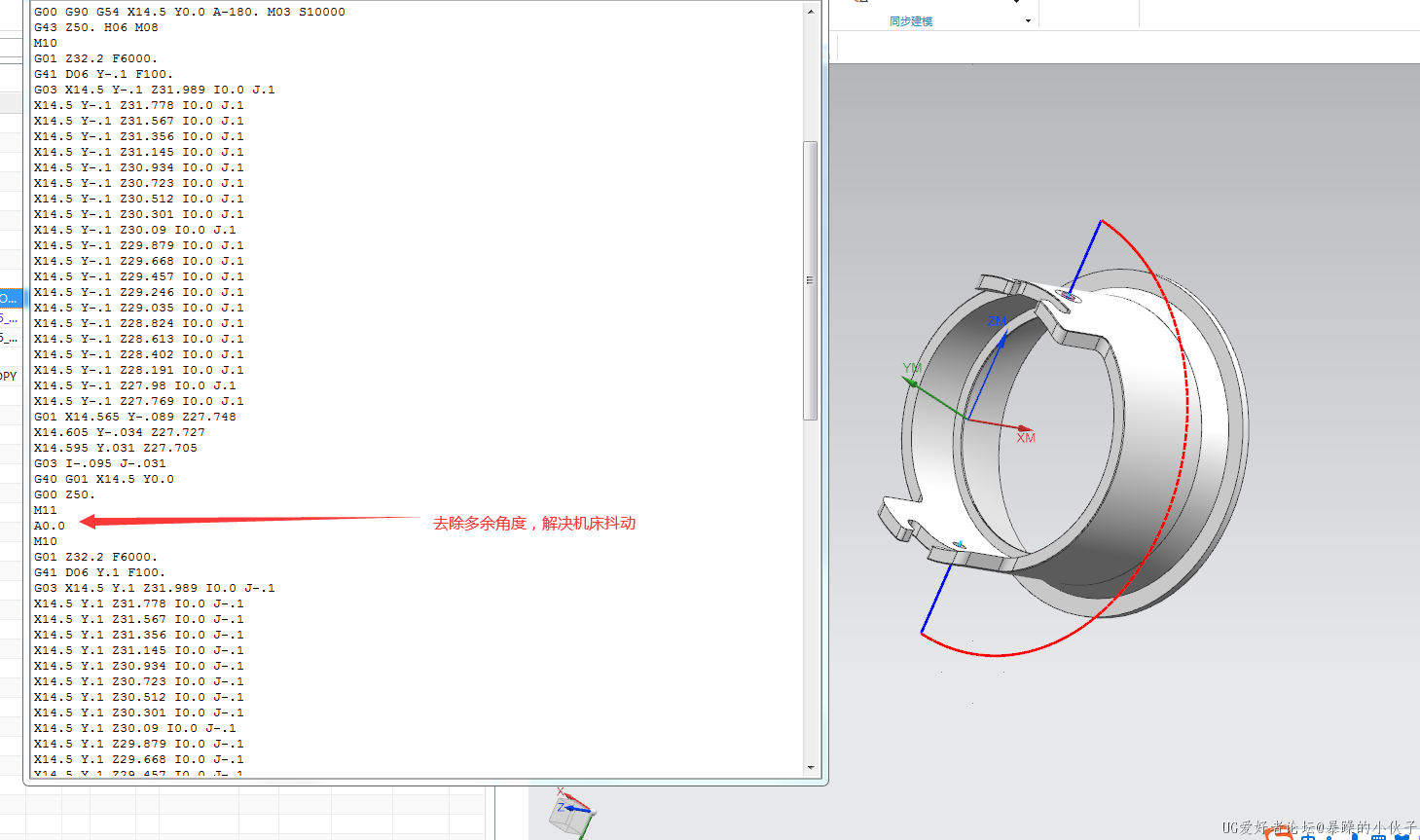The height and width of the screenshot is (840, 1420).
Task: Click the upper blue tool axis line in the viewport
Action: pos(1084,256)
